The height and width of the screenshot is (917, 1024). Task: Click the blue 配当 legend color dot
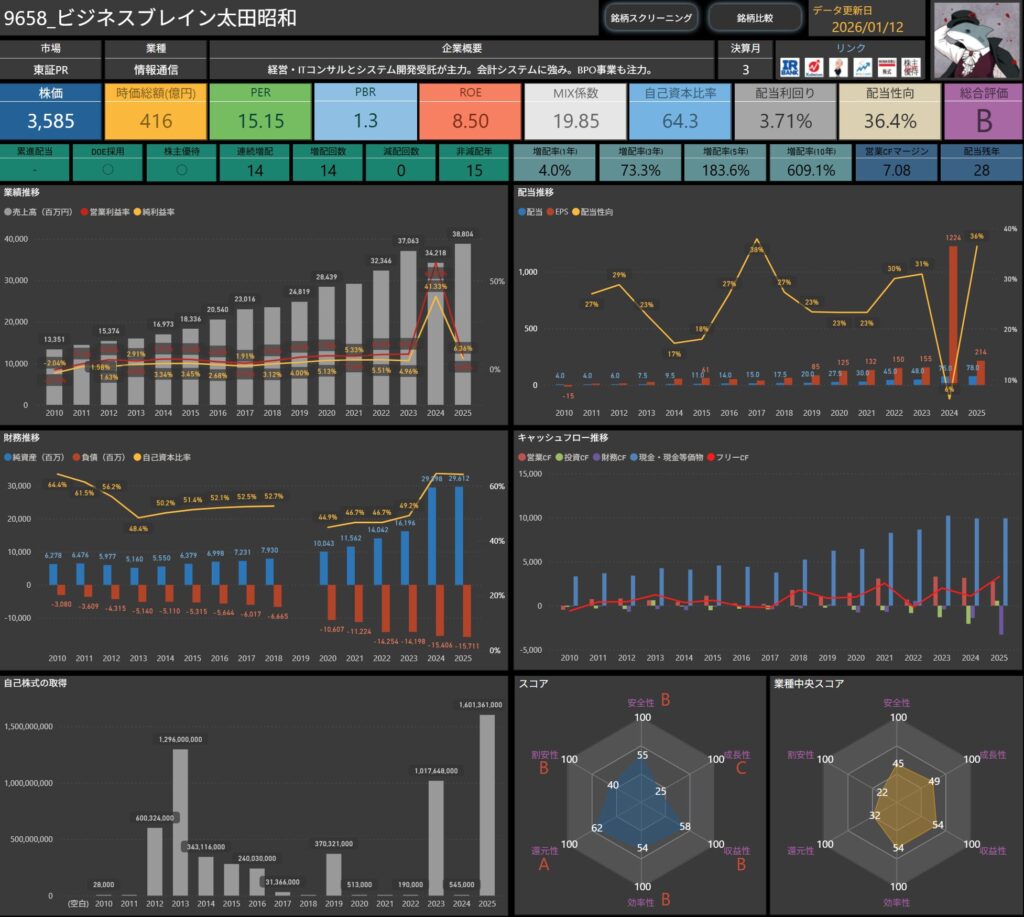pos(522,212)
